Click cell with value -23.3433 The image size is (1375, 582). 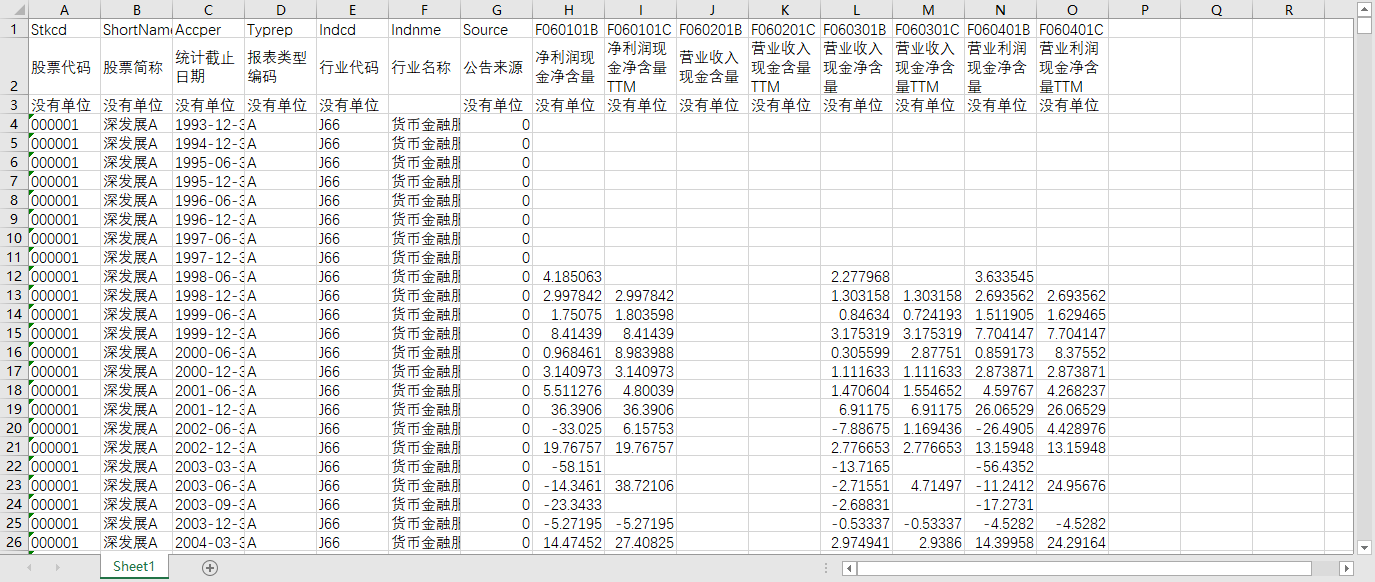(569, 504)
